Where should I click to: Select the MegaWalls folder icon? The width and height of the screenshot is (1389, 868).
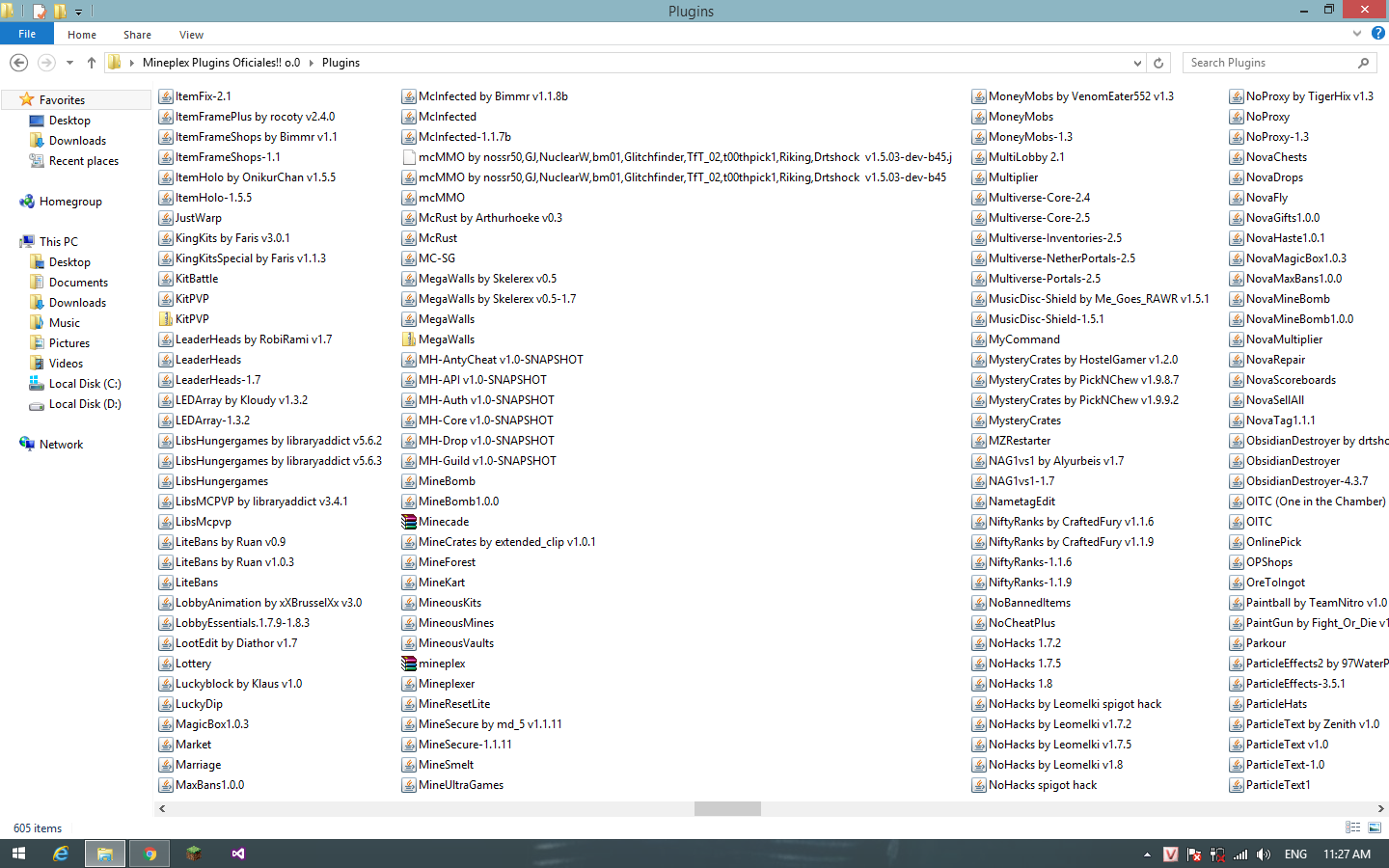[409, 339]
